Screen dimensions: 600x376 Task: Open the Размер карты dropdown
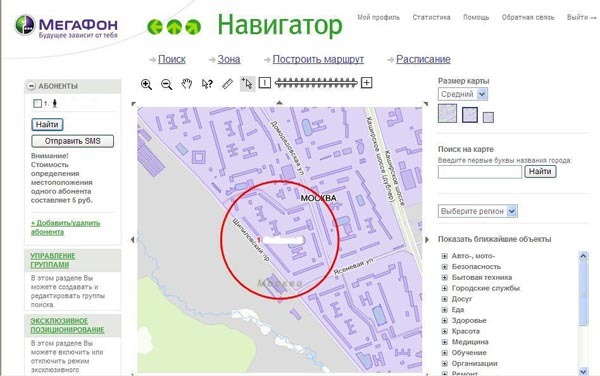(x=463, y=94)
